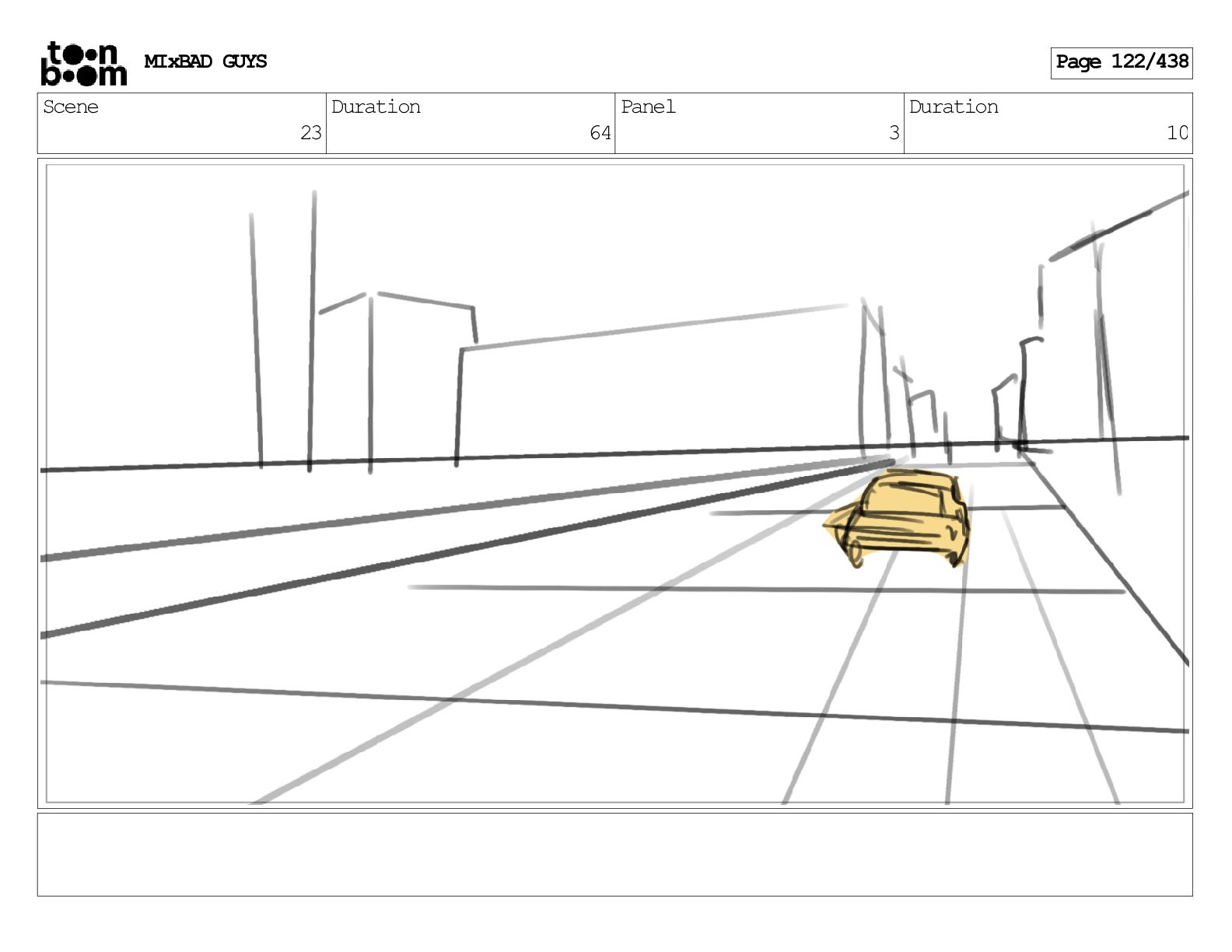Click the scene number '23'
The height and width of the screenshot is (952, 1232).
[311, 133]
